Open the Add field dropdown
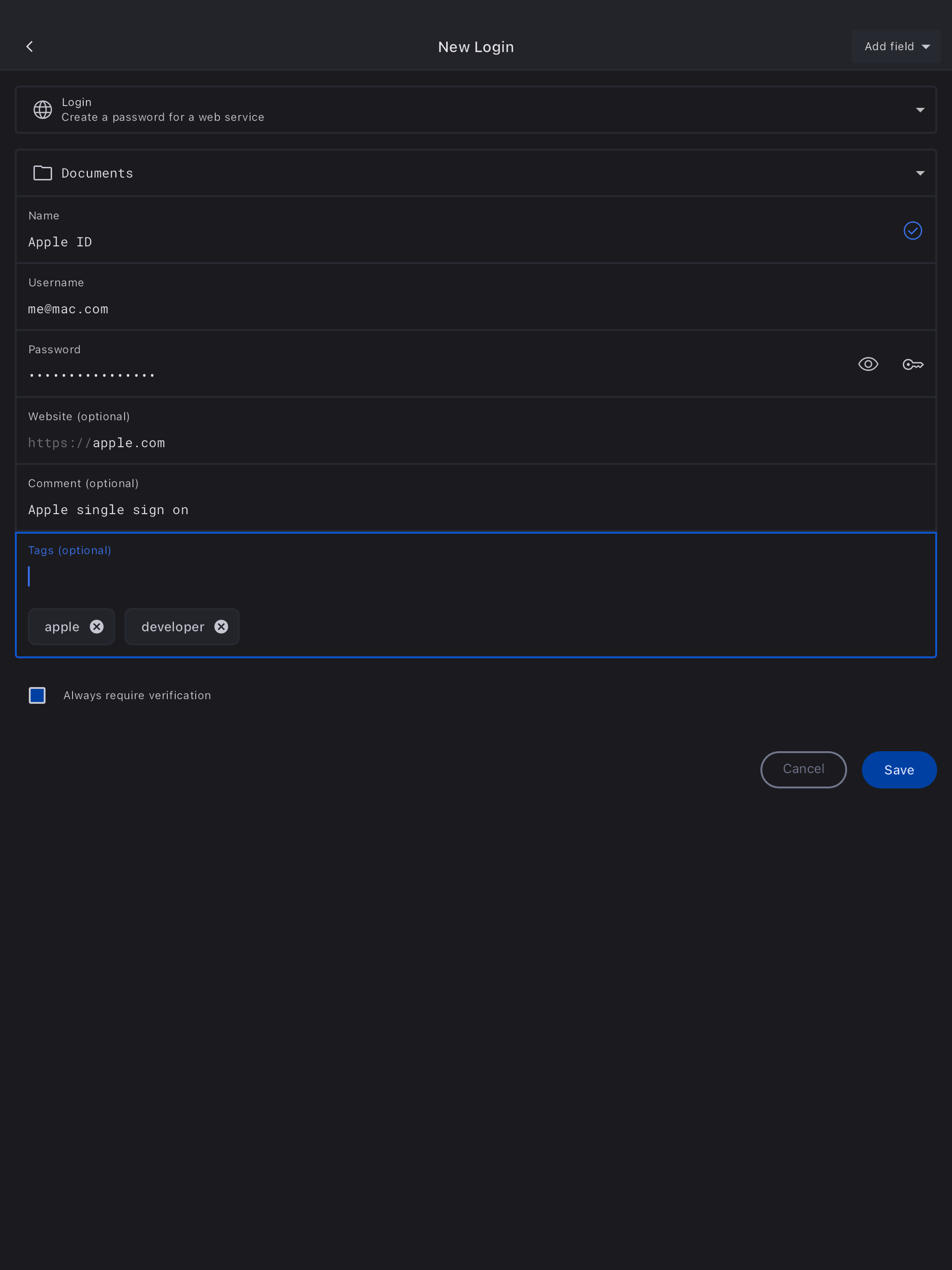The image size is (952, 1270). point(895,46)
